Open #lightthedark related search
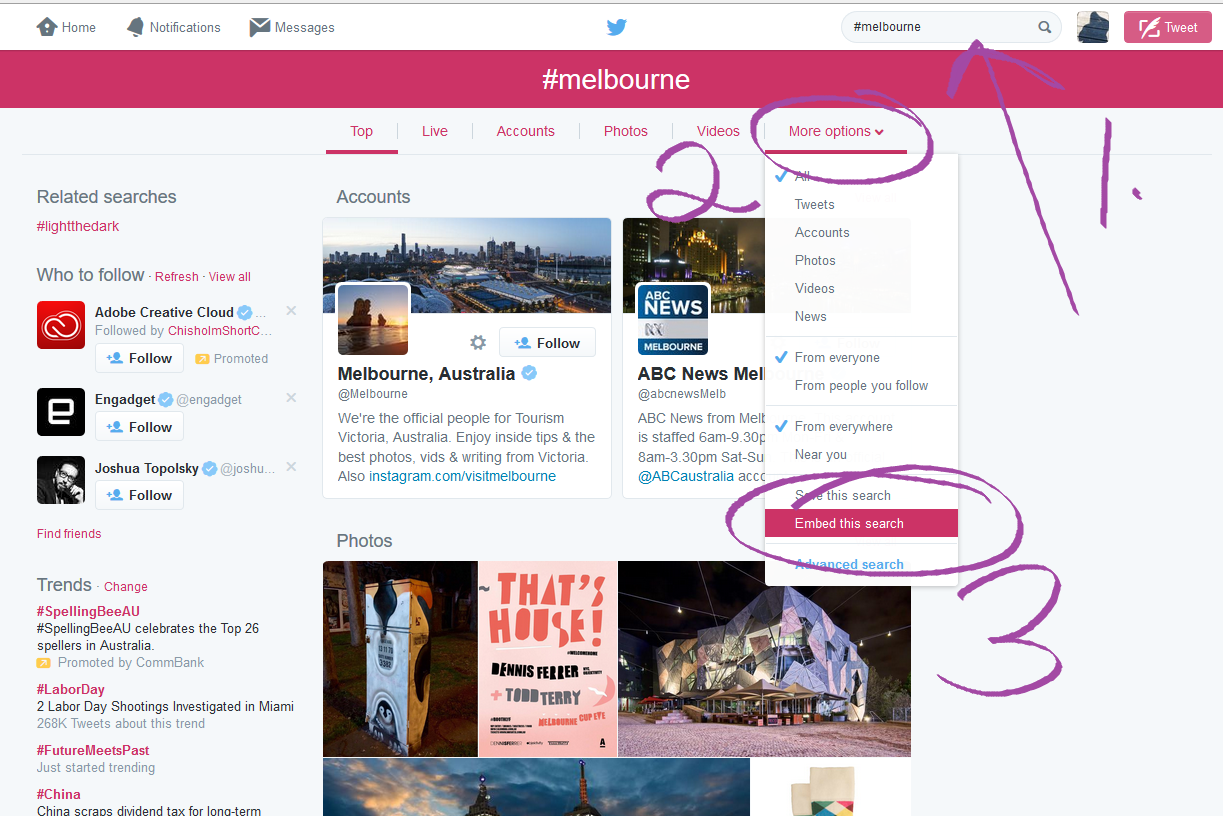1223x816 pixels. pos(78,226)
